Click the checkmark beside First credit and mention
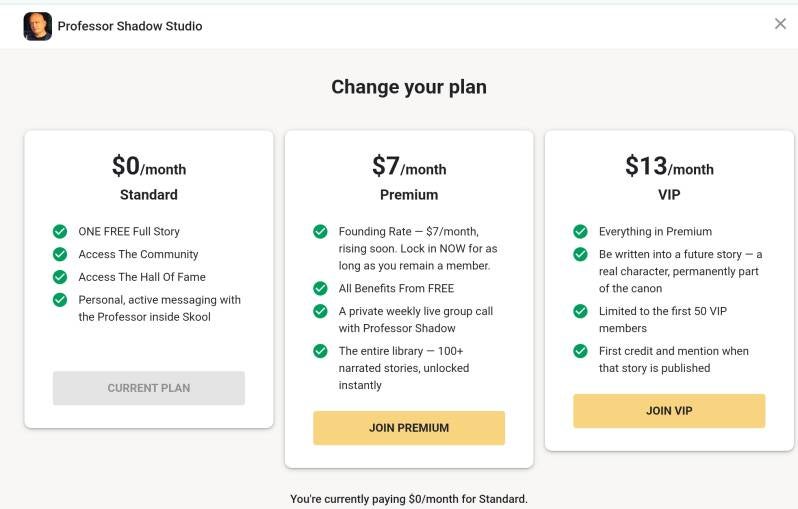This screenshot has width=798, height=509. 580,351
